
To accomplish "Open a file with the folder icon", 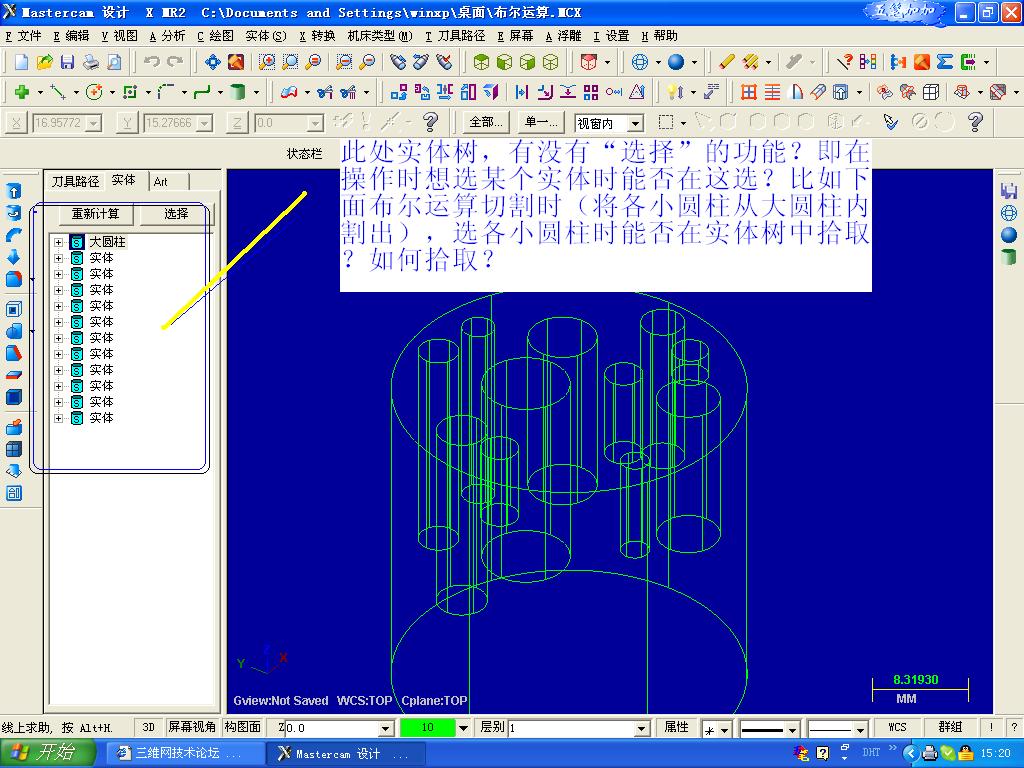I will tap(44, 62).
